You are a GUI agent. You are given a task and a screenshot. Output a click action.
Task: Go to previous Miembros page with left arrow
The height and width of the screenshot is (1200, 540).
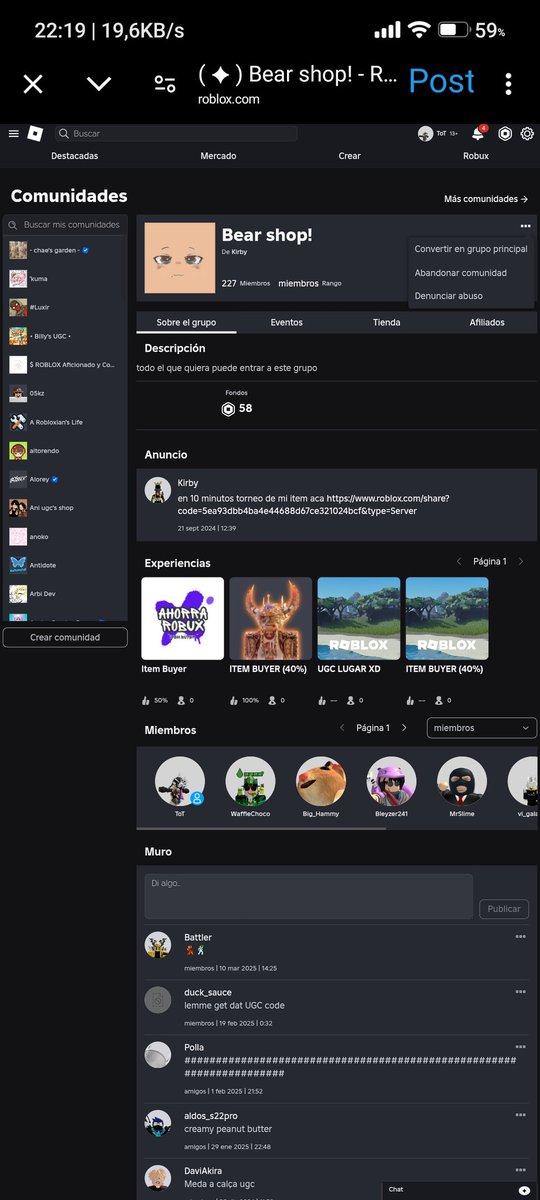[x=343, y=728]
